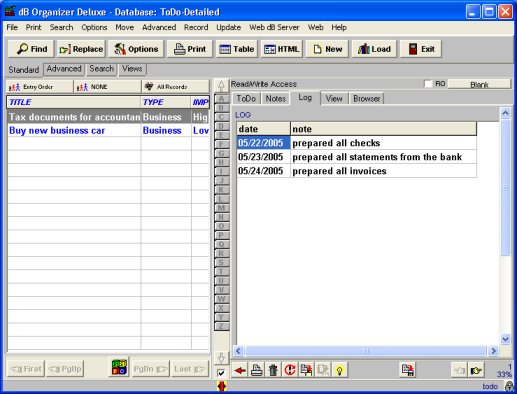Click the Print toolbar button
This screenshot has height=394, width=517.
190,49
